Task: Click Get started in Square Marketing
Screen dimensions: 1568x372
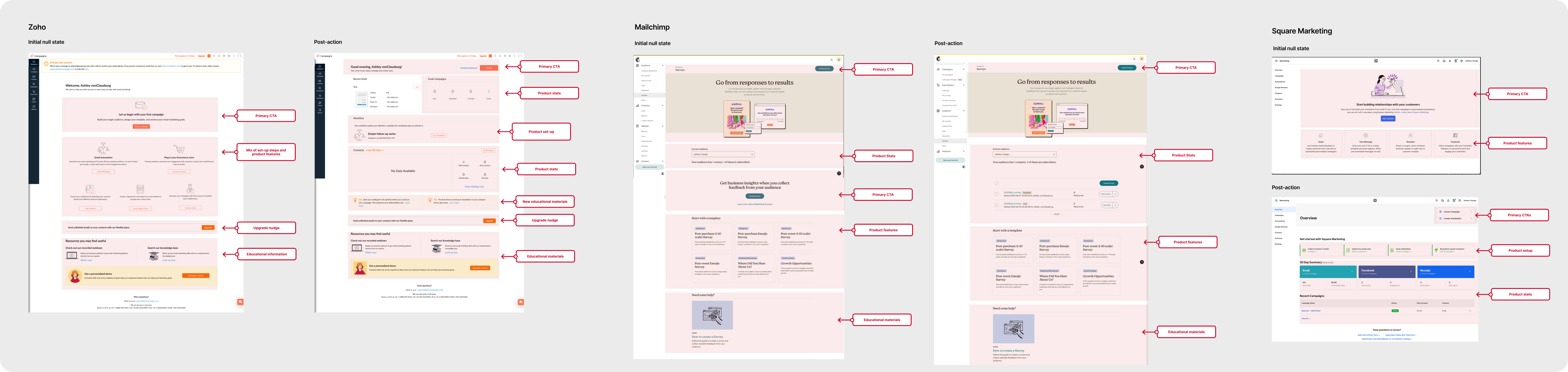Action: pos(1388,119)
